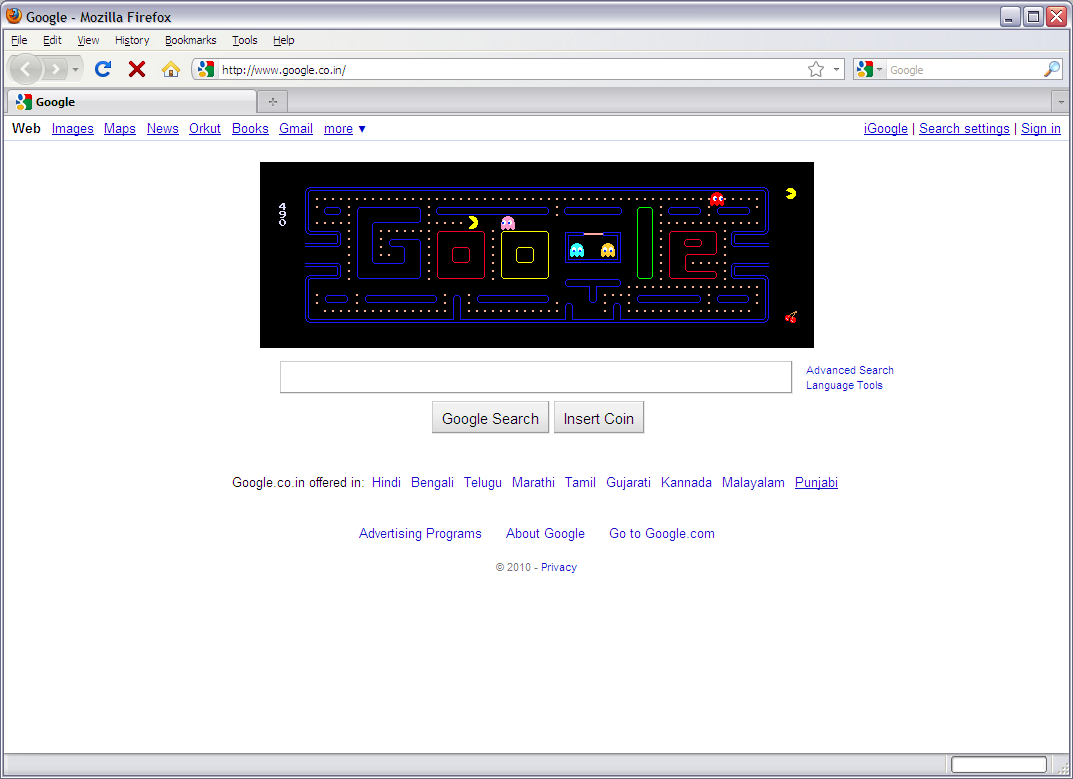Viewport: 1073px width, 779px height.
Task: Stop loading with the red X
Action: tap(137, 69)
